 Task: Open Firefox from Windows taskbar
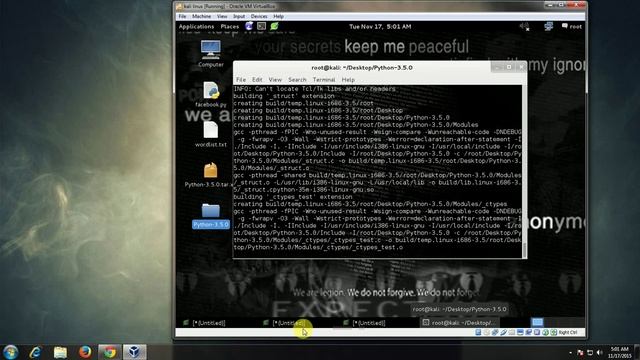(x=85, y=352)
